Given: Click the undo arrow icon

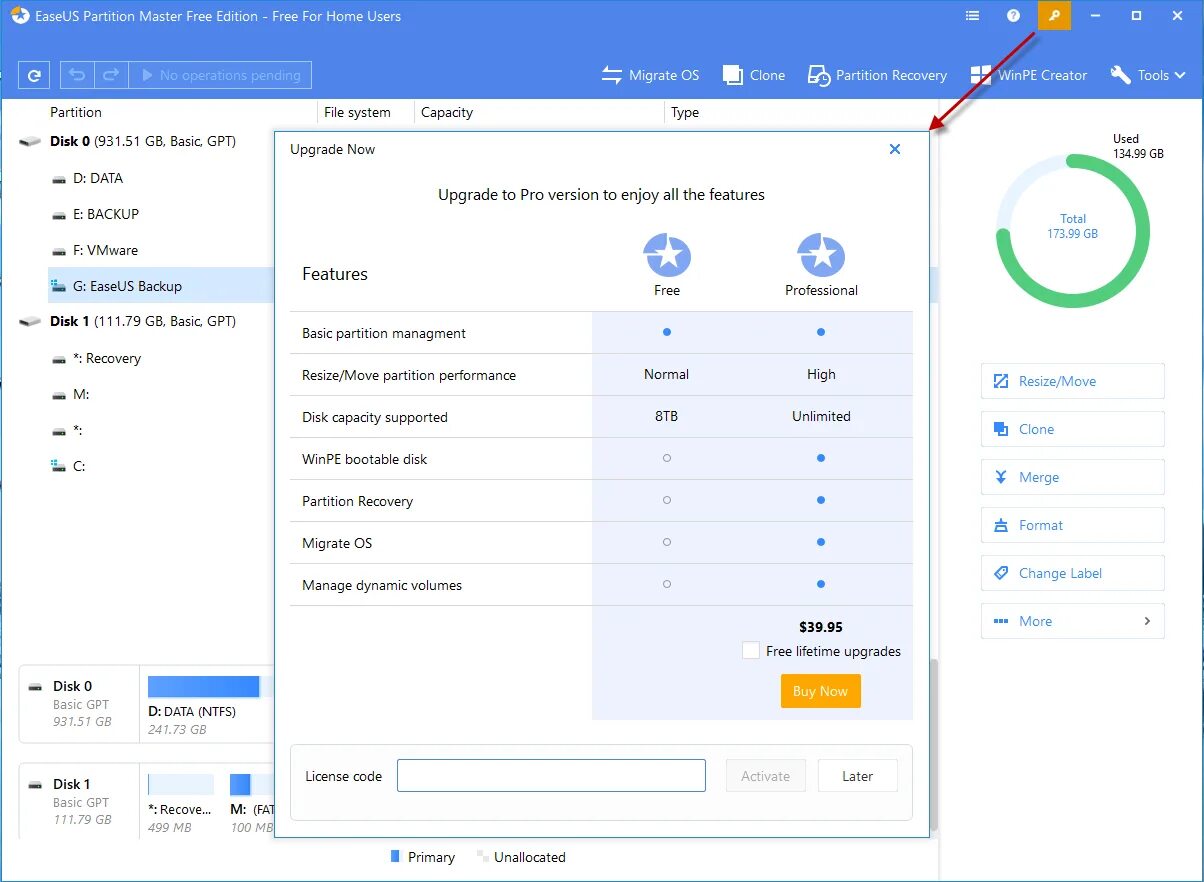Looking at the screenshot, I should click(77, 75).
